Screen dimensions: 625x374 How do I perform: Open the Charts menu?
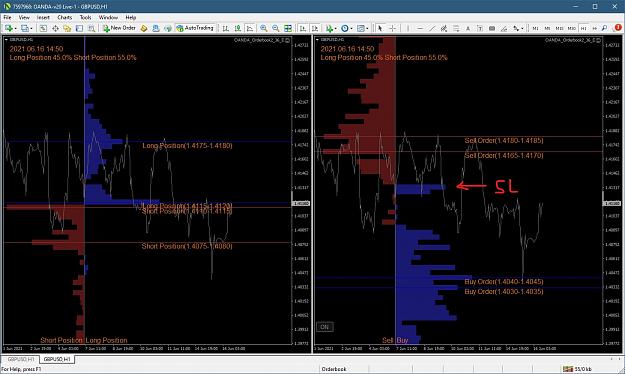click(x=64, y=18)
